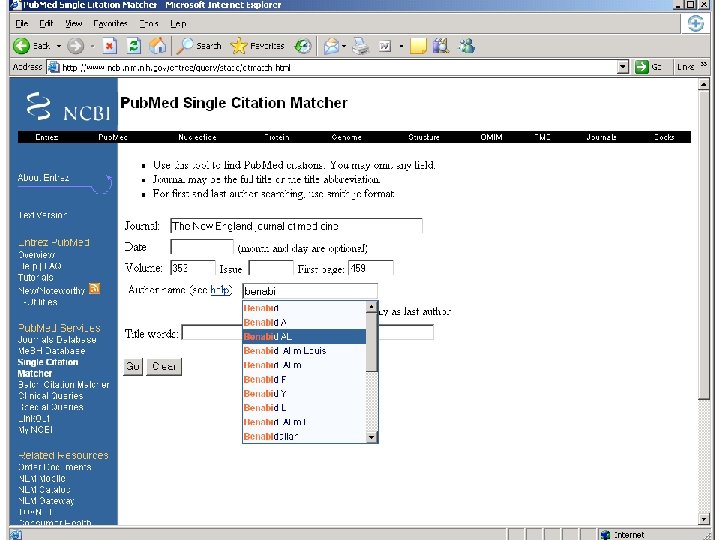Choose 'Benabid Y' from the author suggestions

point(304,394)
